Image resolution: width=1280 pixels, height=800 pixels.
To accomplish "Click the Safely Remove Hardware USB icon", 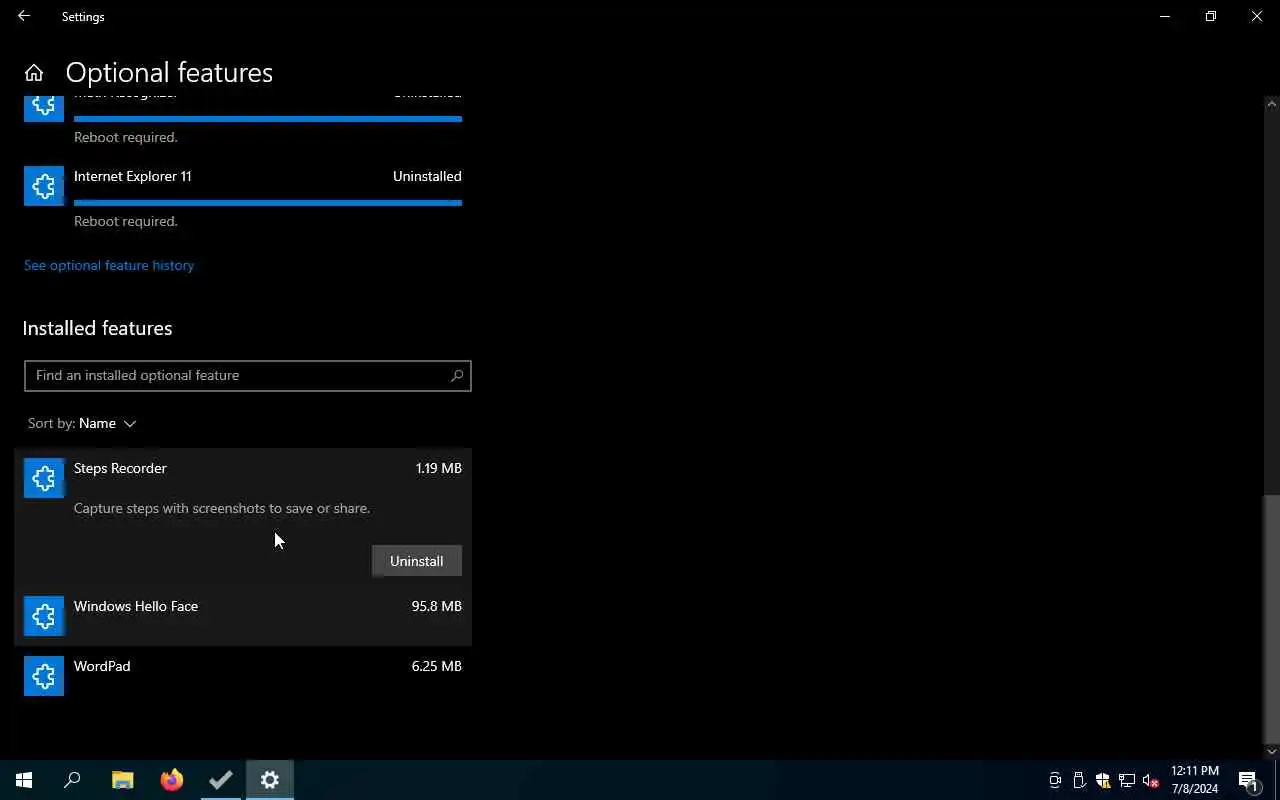I will (x=1079, y=780).
